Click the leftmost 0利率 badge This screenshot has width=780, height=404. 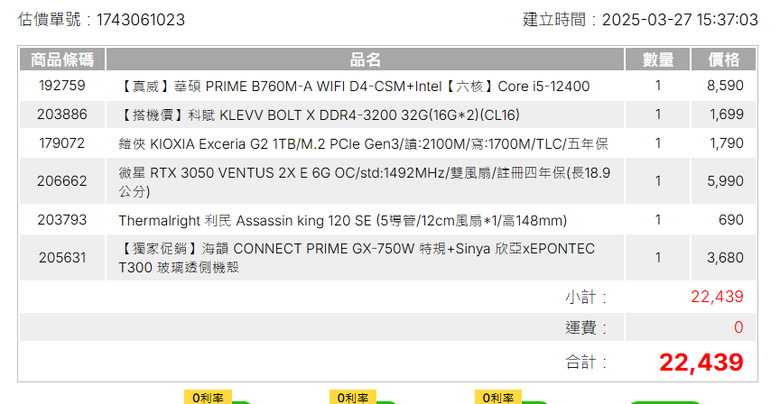point(208,397)
